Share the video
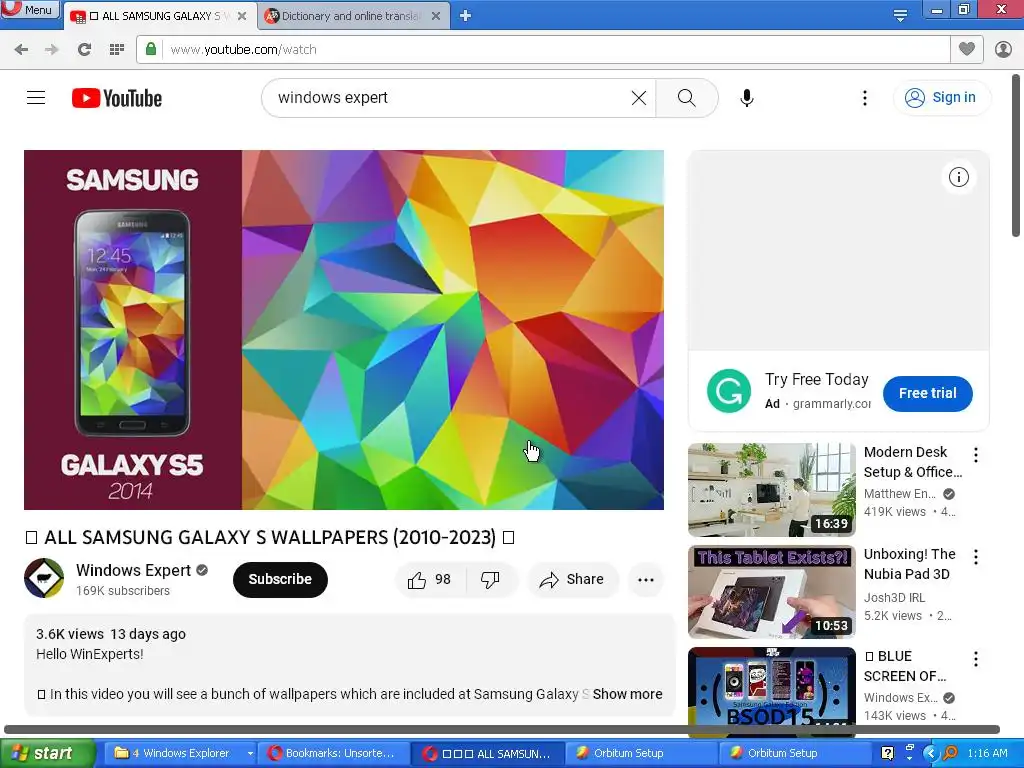The width and height of the screenshot is (1024, 768). click(x=572, y=579)
